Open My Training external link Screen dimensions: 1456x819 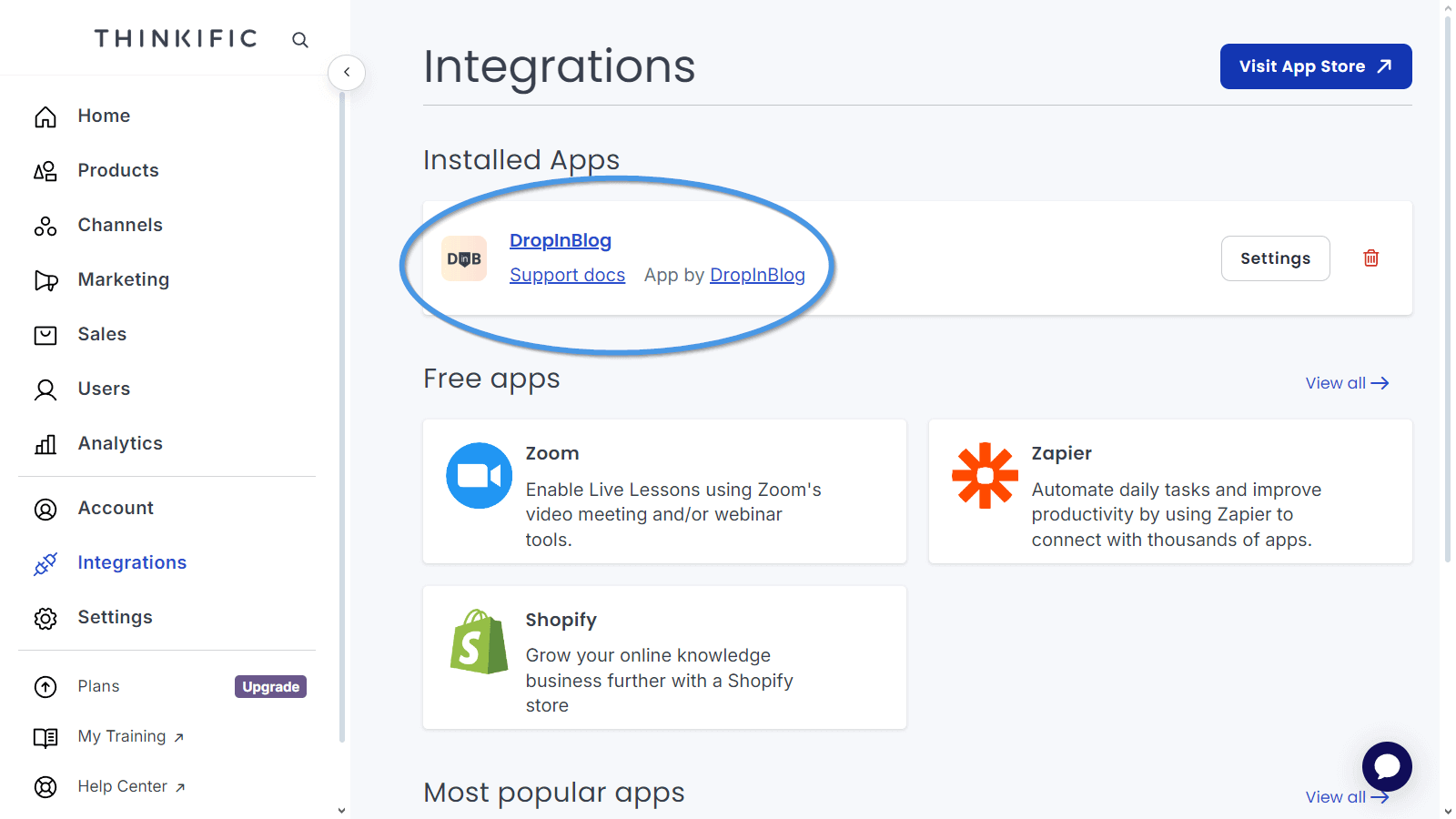tap(131, 736)
